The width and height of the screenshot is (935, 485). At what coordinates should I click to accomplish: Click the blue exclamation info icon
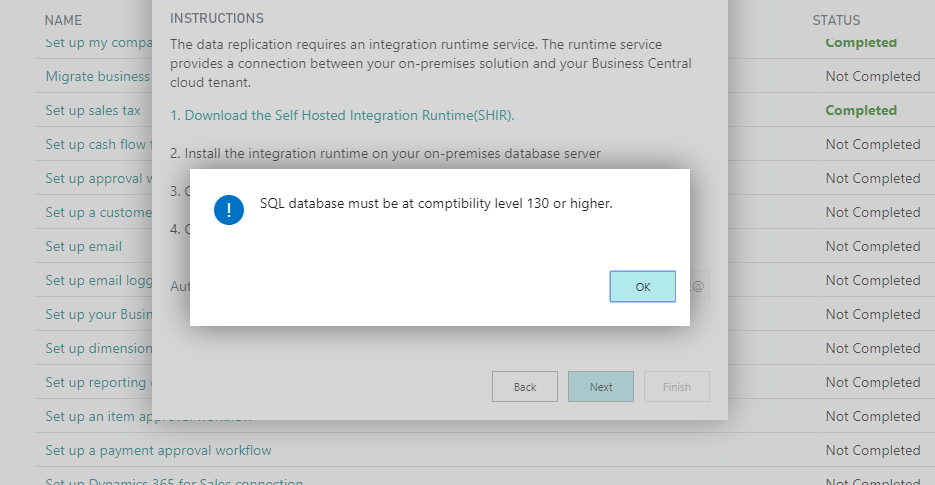229,209
